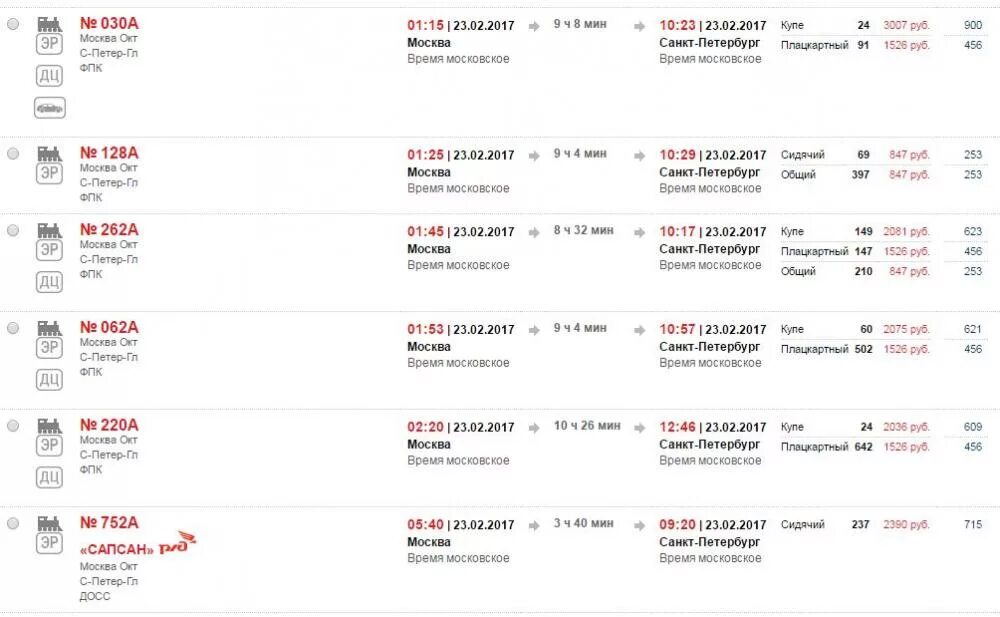Click Купе price 3007 руб. for train 030А
This screenshot has width=1000, height=617.
coord(906,26)
